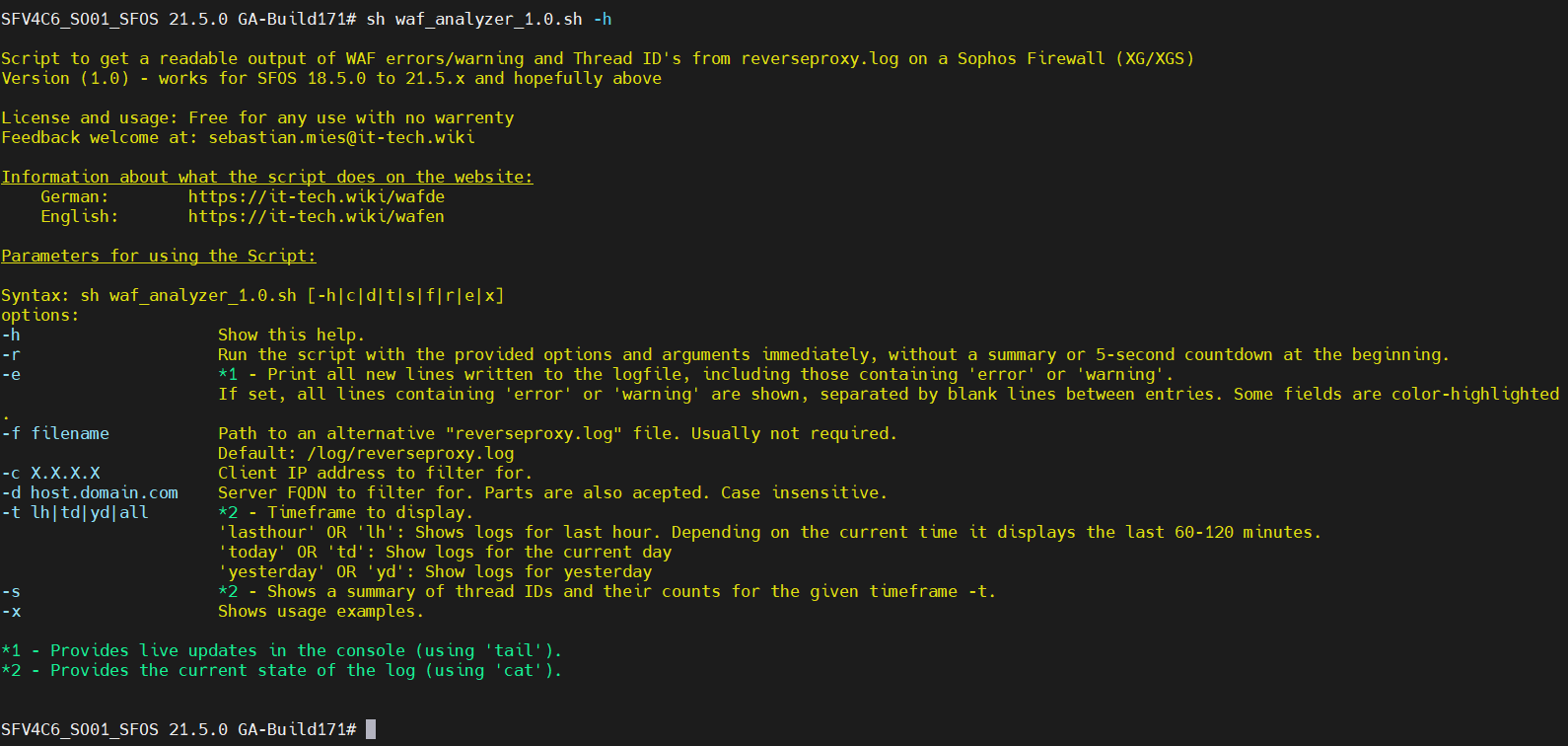Click the "-f filename" option entry

55,433
